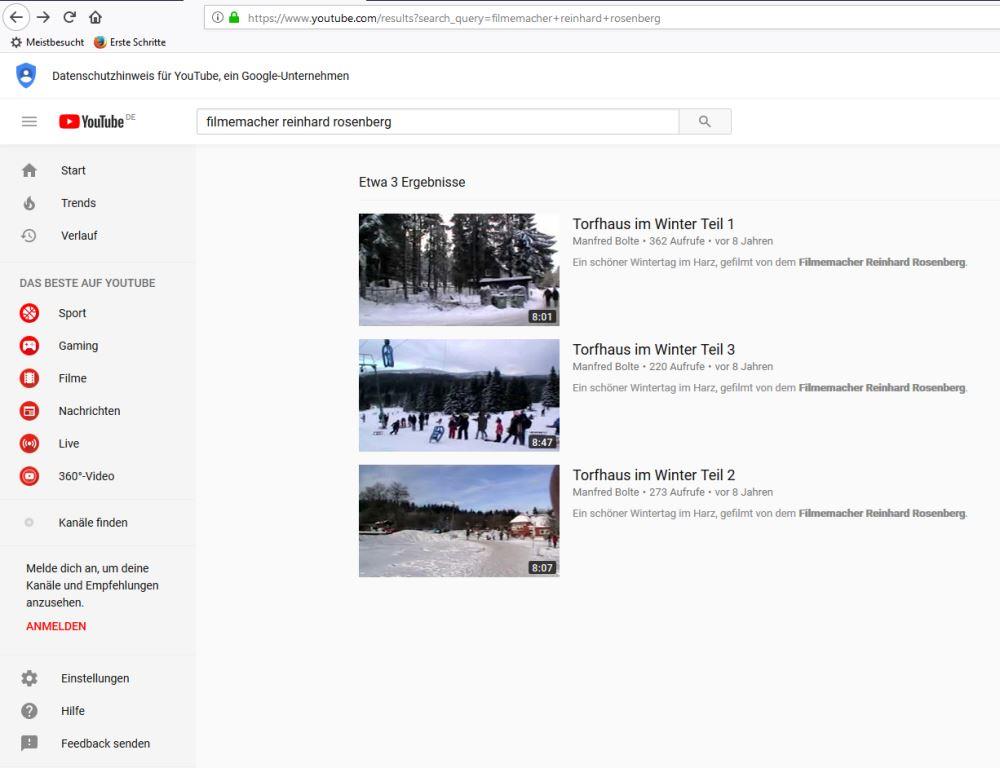Select Start in the sidebar
Viewport: 1000px width, 768px height.
pos(73,170)
